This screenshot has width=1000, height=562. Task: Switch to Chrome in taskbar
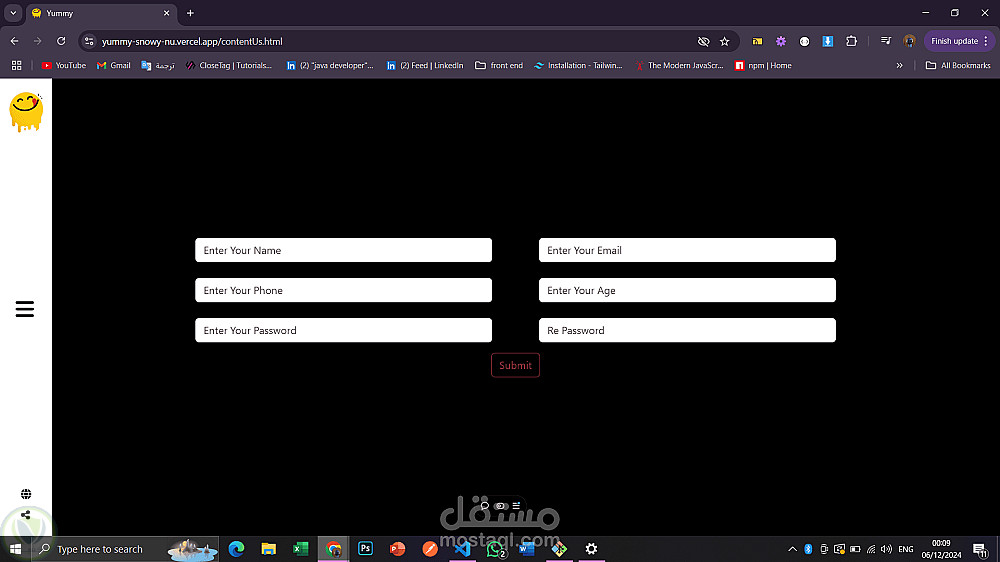point(333,549)
